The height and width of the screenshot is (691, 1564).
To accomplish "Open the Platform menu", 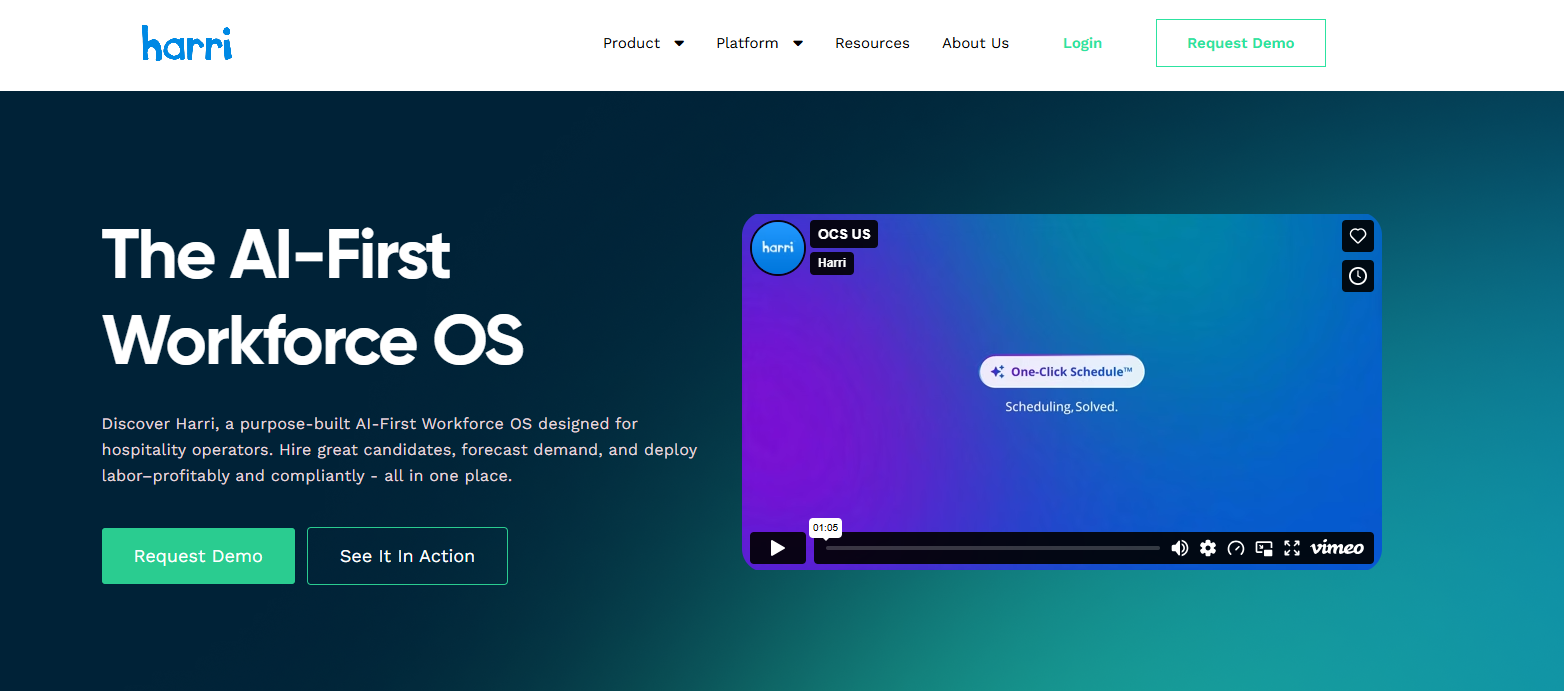I will [x=747, y=43].
